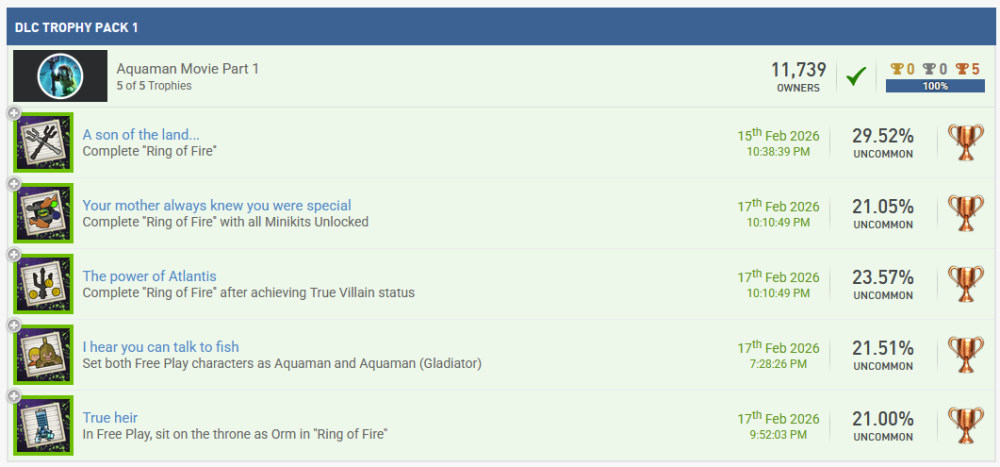Expand the plus icon on "True heir" trophy

tap(14, 397)
